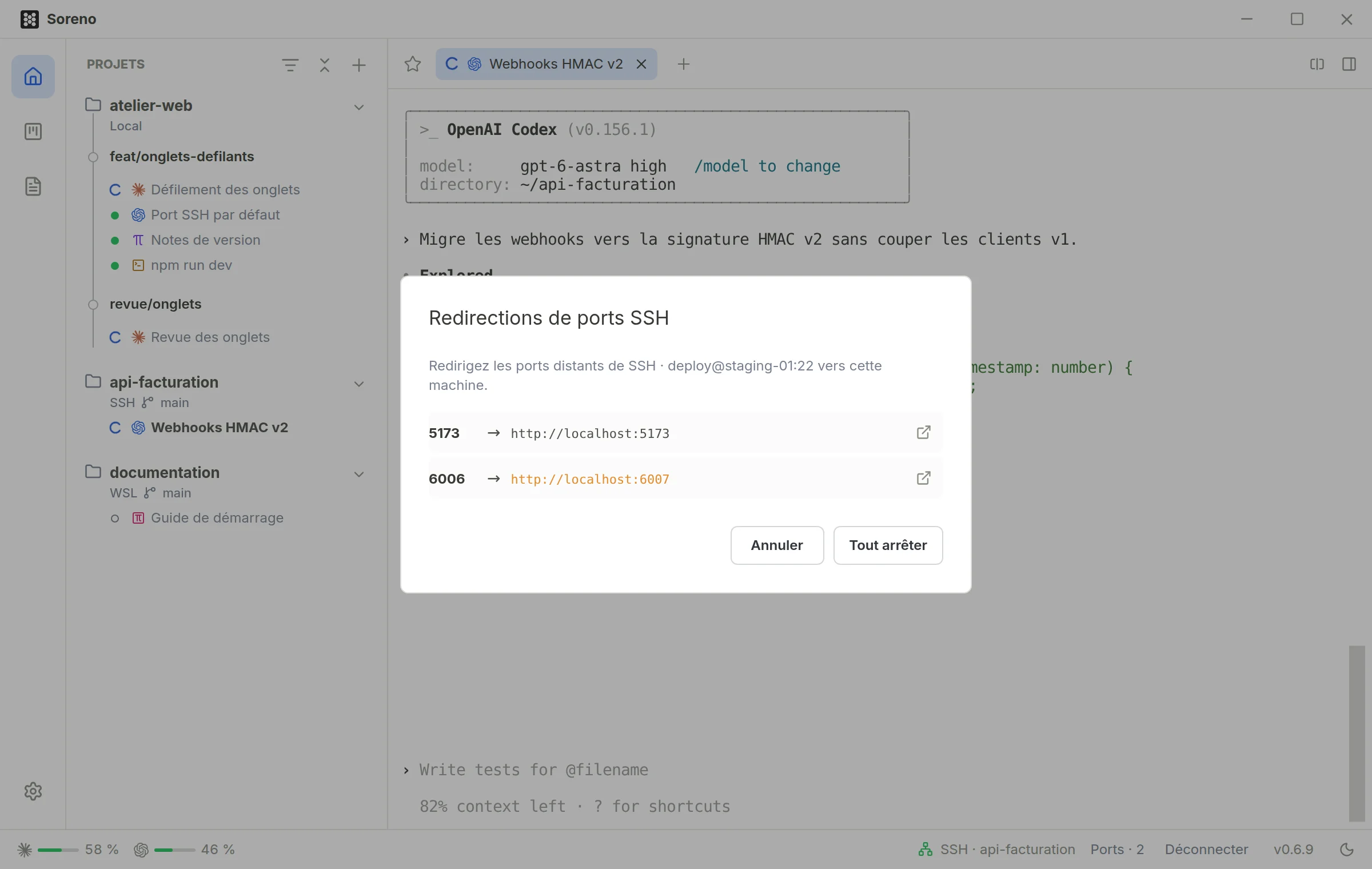Collapse the documentation project
This screenshot has height=869, width=1372.
point(359,474)
